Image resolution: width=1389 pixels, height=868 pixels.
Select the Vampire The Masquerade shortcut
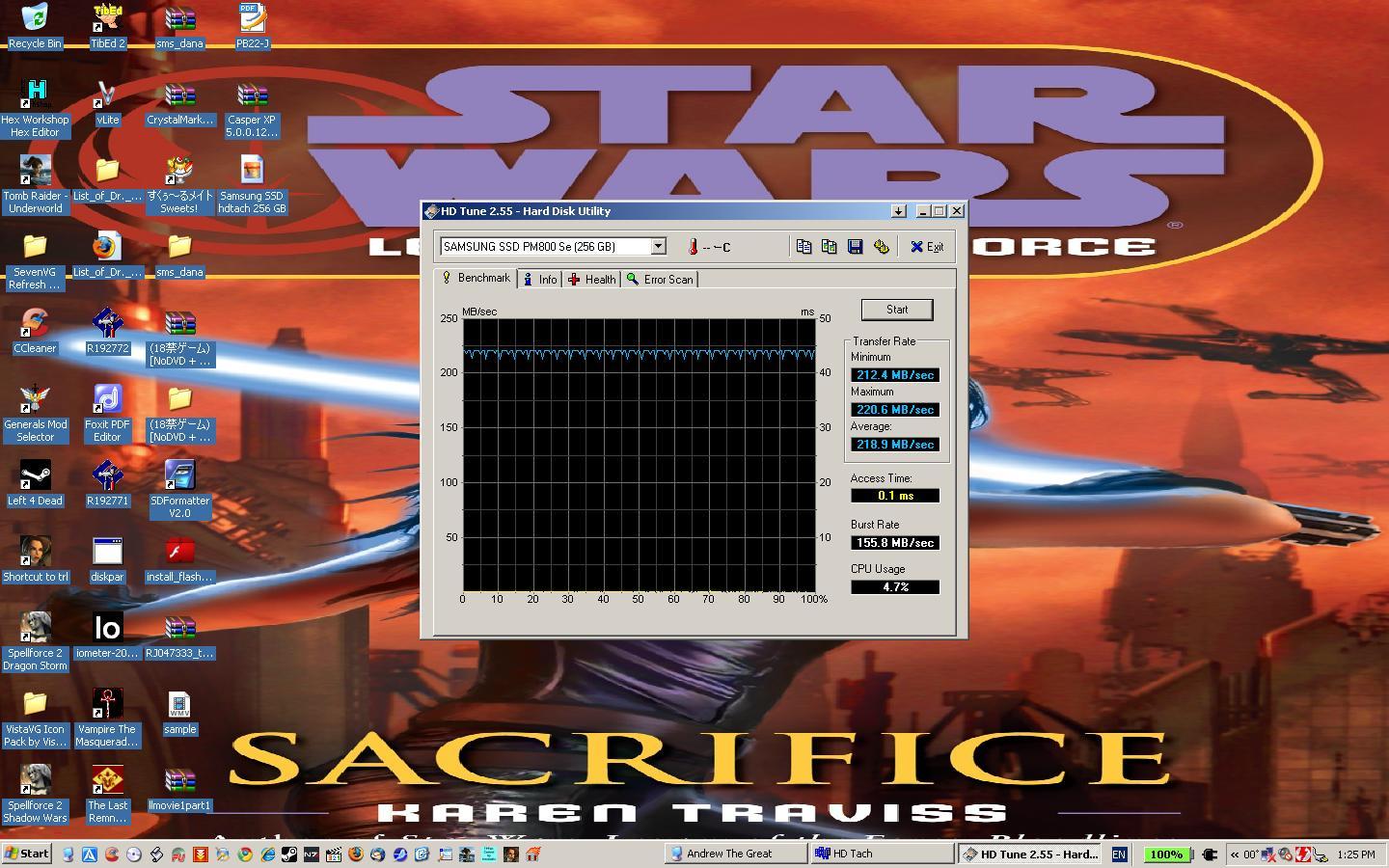tap(107, 718)
